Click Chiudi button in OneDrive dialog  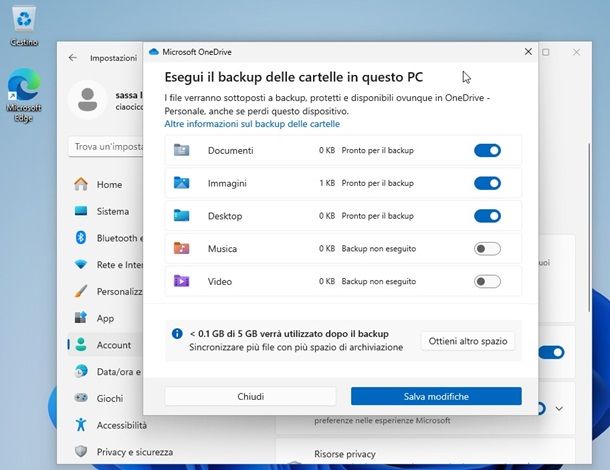pos(251,396)
